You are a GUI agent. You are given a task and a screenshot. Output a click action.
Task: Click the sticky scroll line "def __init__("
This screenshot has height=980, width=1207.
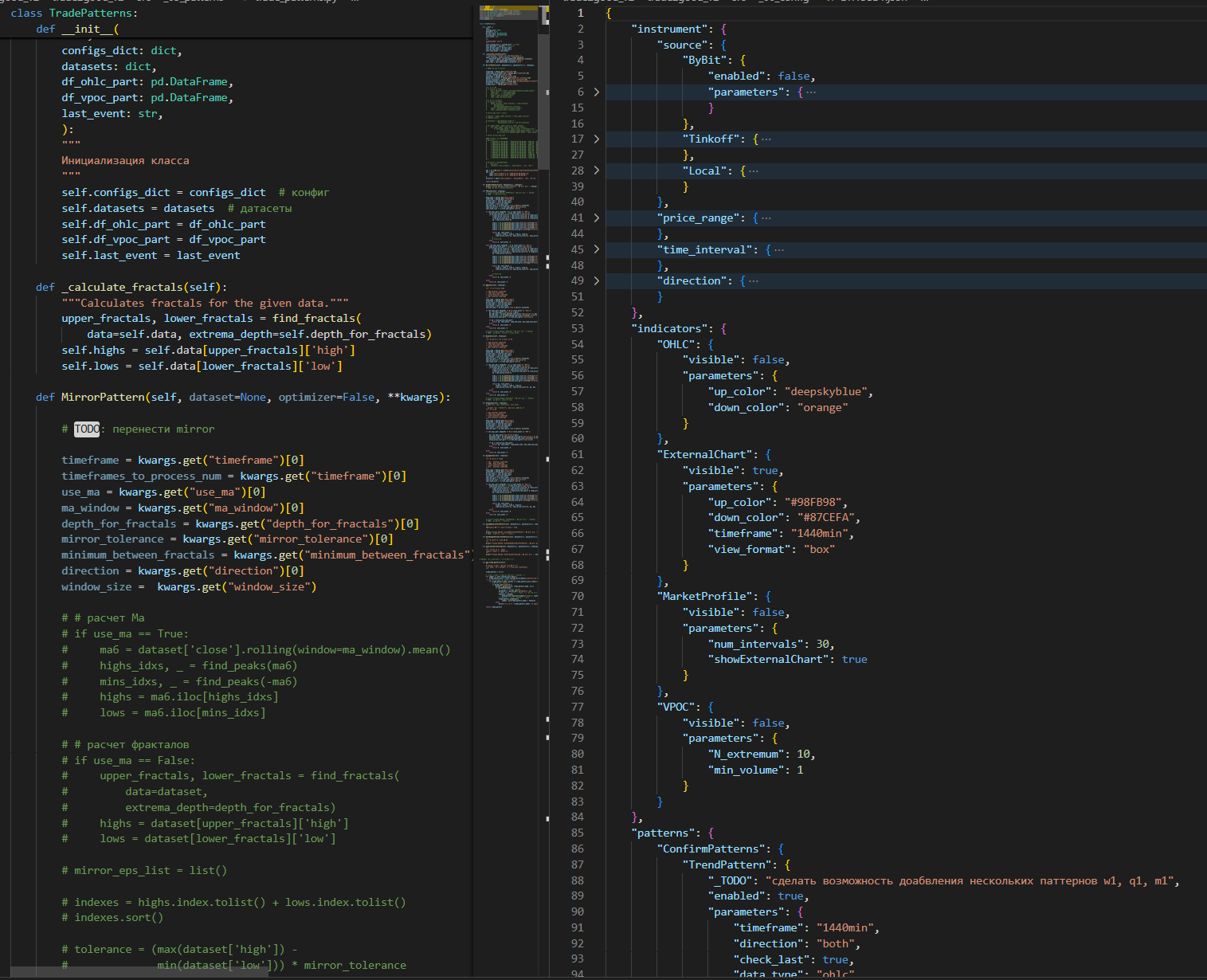(x=77, y=29)
